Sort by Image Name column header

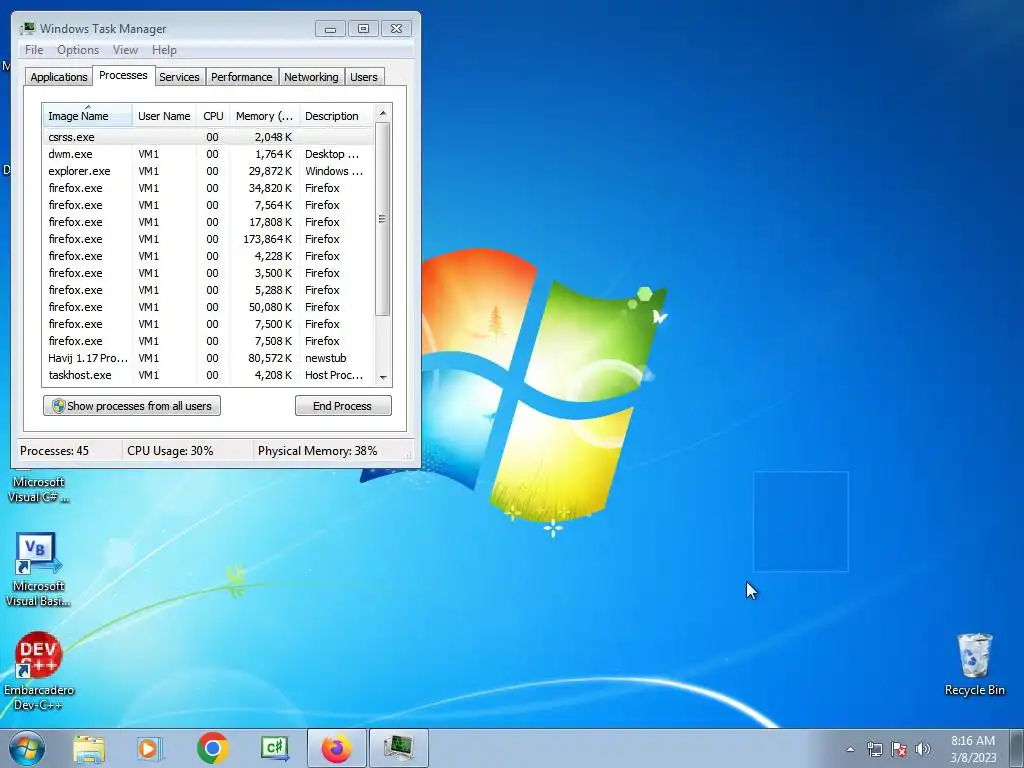click(88, 116)
